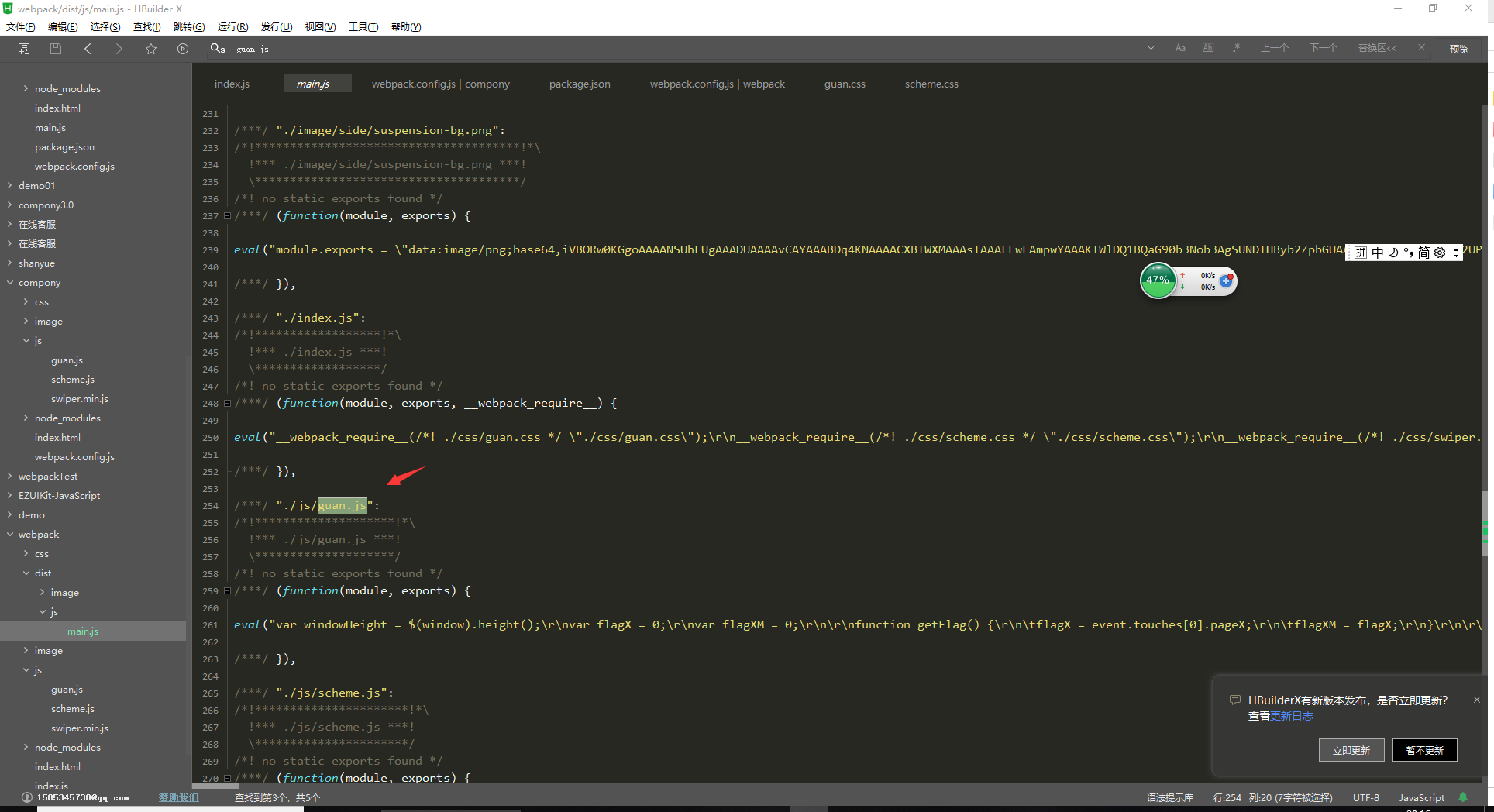
Task: Click the 预览 preview button
Action: (x=1459, y=49)
